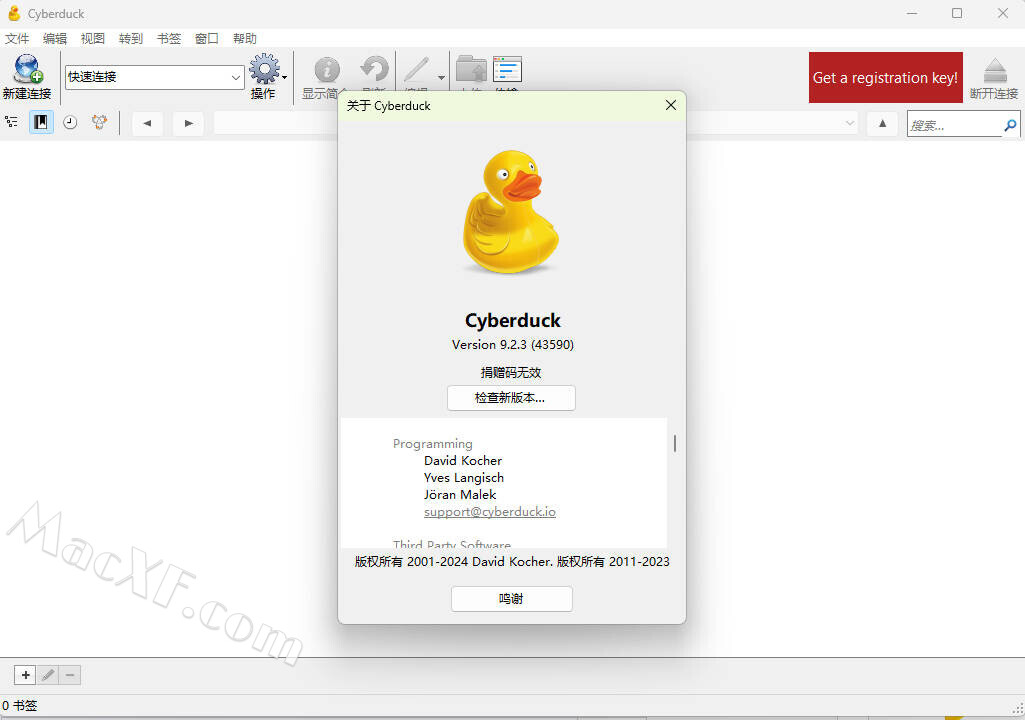
Task: Click the 显示简介 (Get Info) icon
Action: [326, 70]
